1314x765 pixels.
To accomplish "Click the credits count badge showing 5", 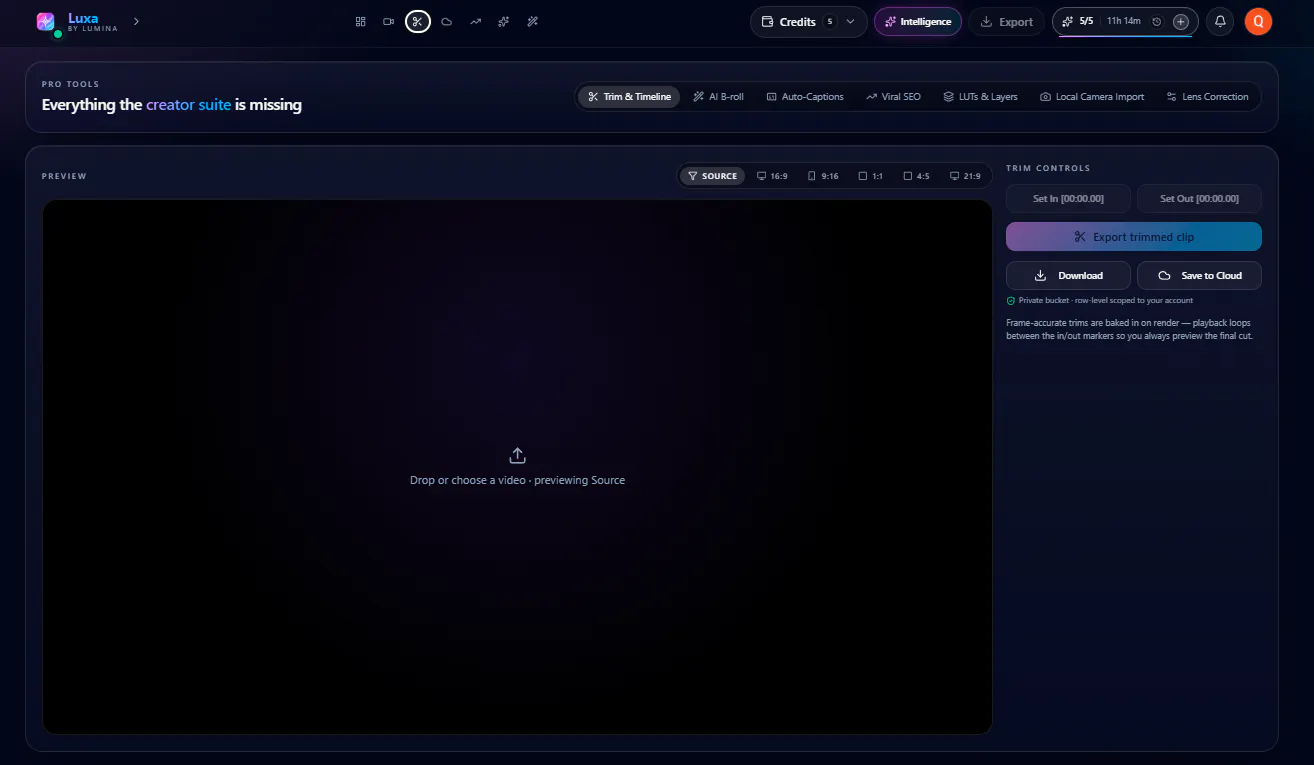I will tap(830, 22).
